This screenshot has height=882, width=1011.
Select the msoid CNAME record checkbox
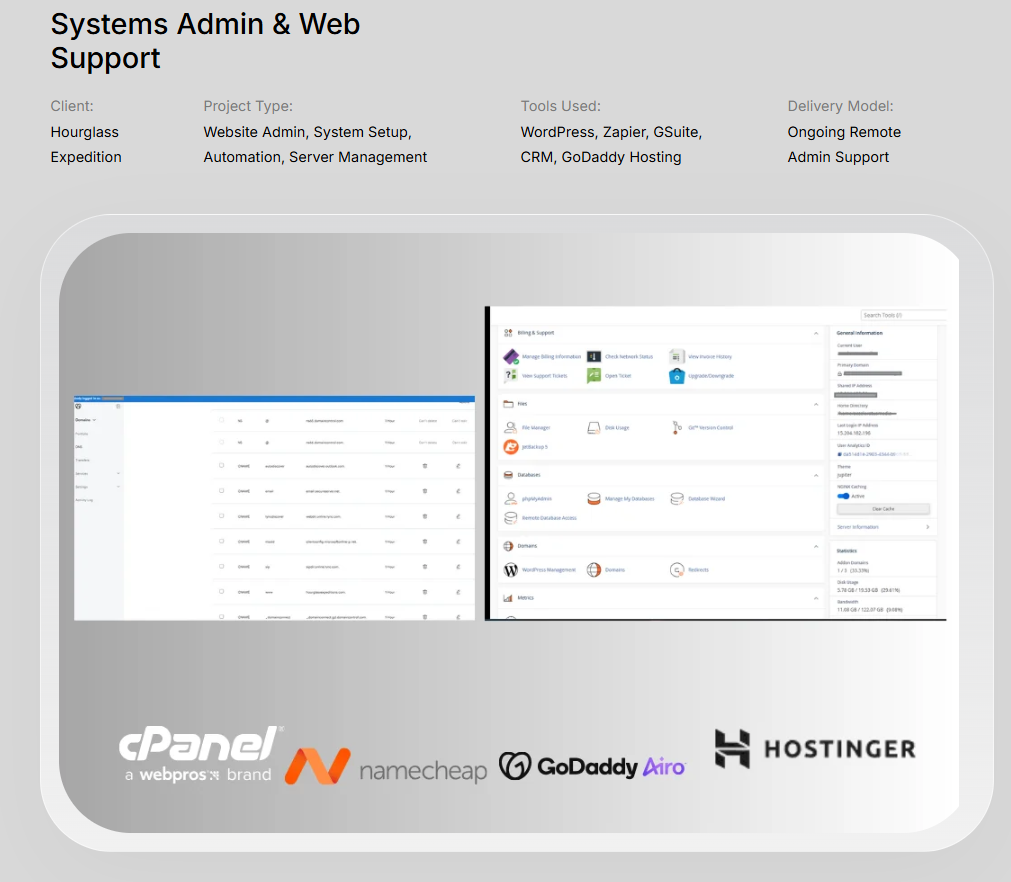click(221, 541)
